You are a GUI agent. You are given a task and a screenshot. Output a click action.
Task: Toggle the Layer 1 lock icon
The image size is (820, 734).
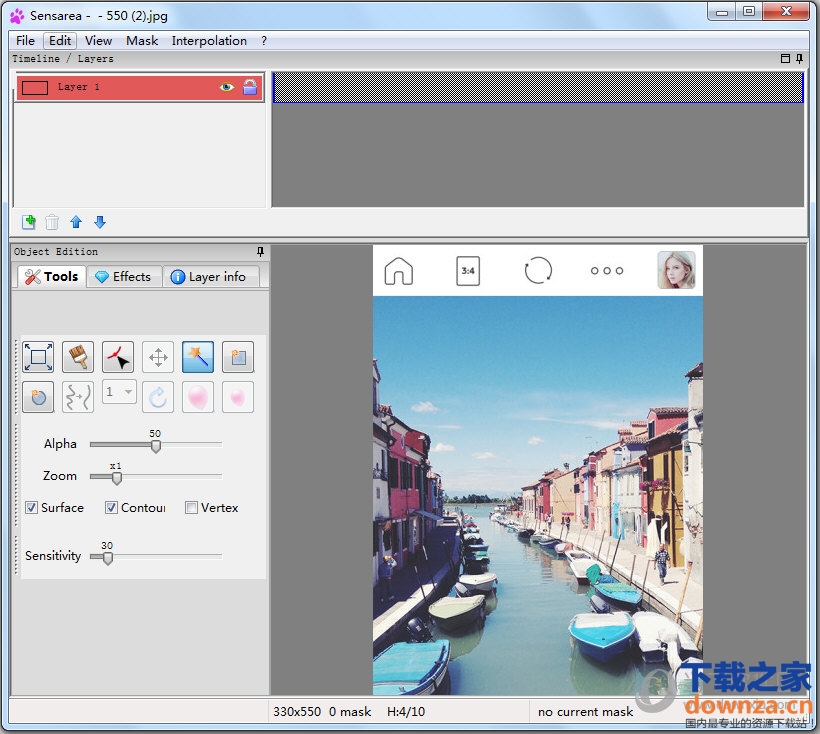[249, 87]
